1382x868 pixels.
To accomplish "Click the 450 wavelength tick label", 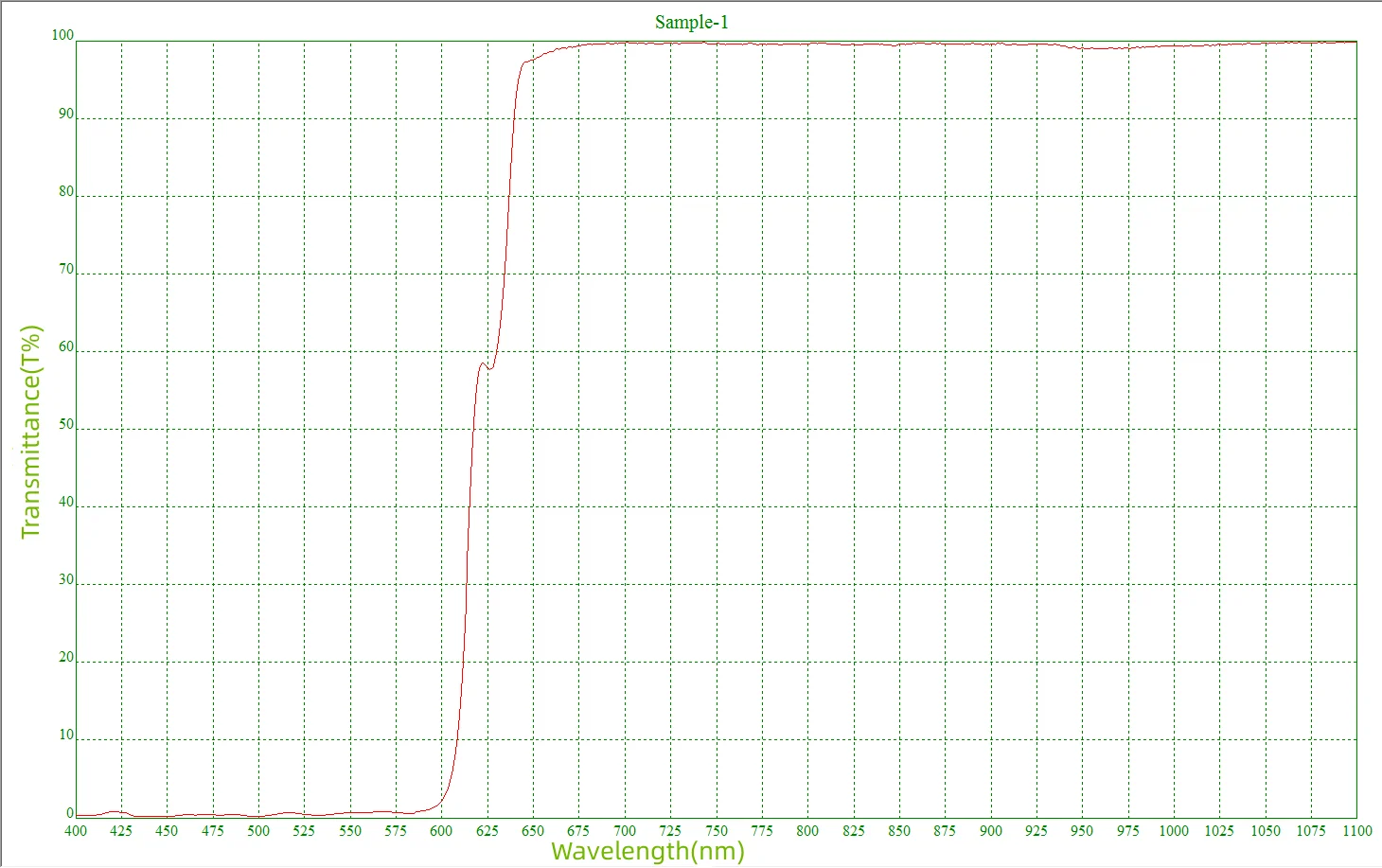I will (167, 830).
